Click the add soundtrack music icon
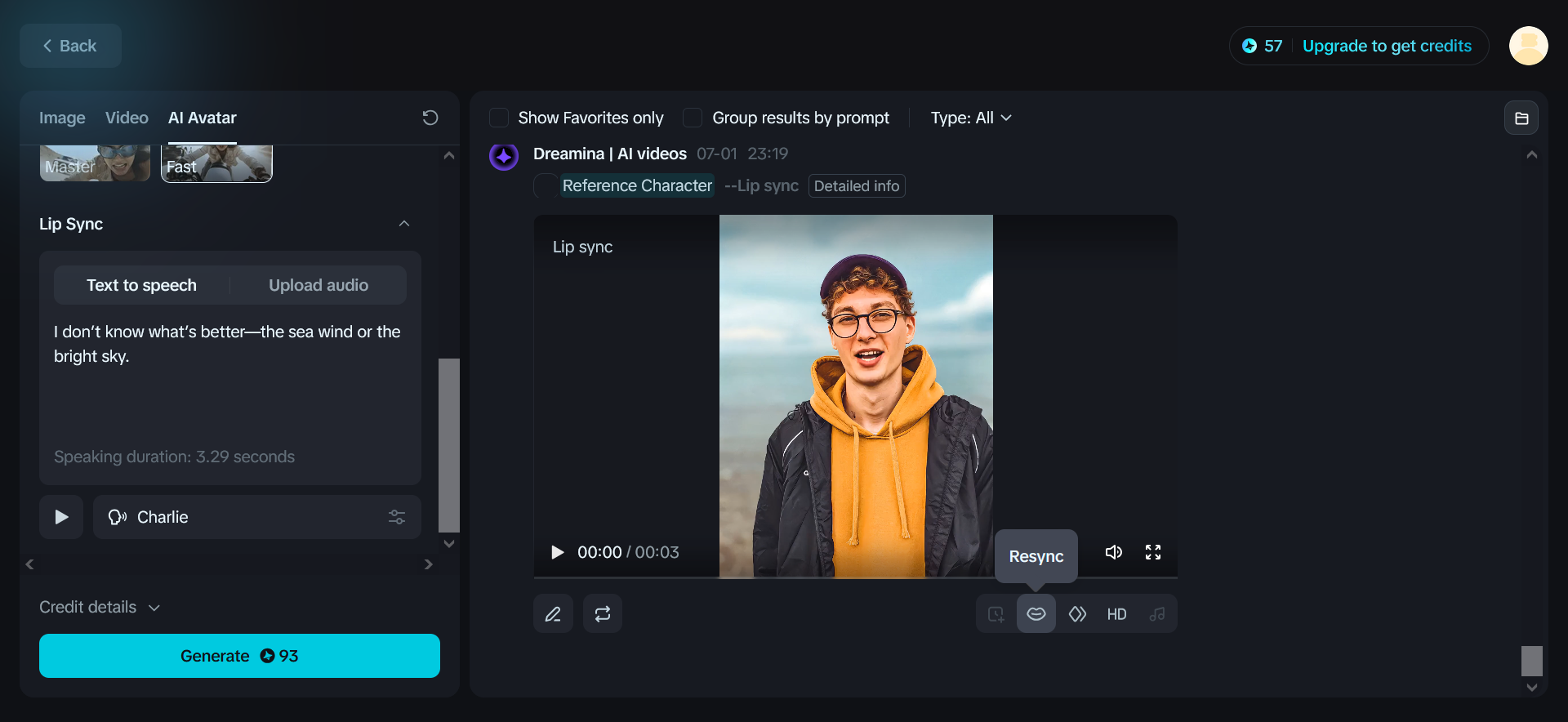 [1157, 613]
